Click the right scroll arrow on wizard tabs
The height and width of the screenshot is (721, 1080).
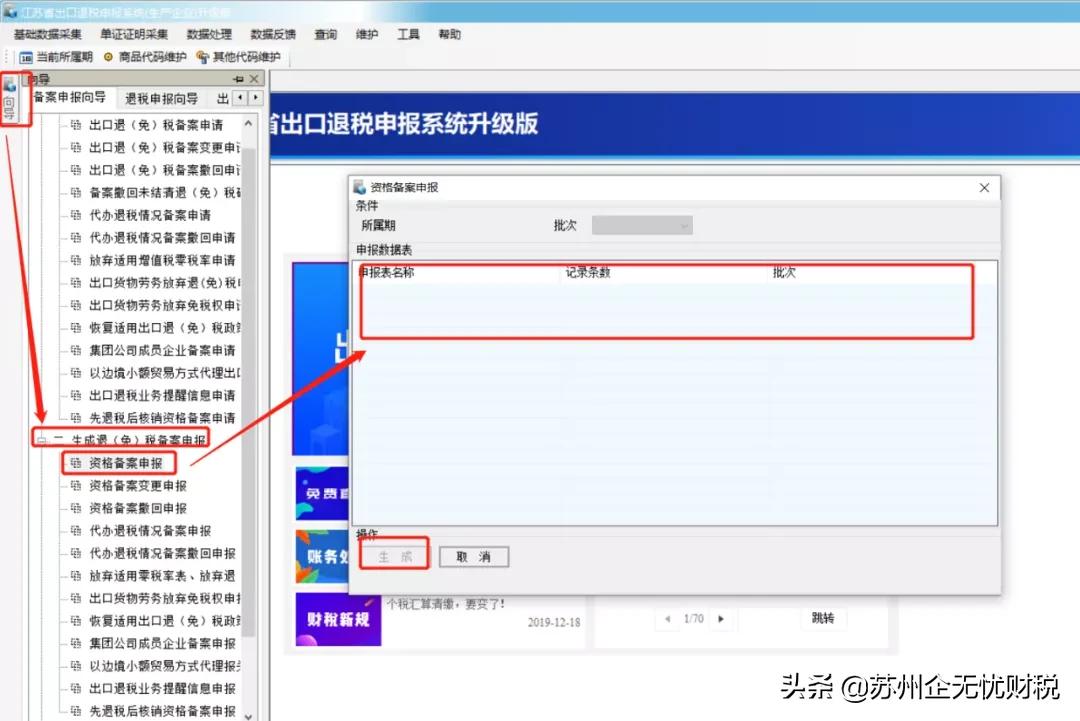tap(254, 98)
